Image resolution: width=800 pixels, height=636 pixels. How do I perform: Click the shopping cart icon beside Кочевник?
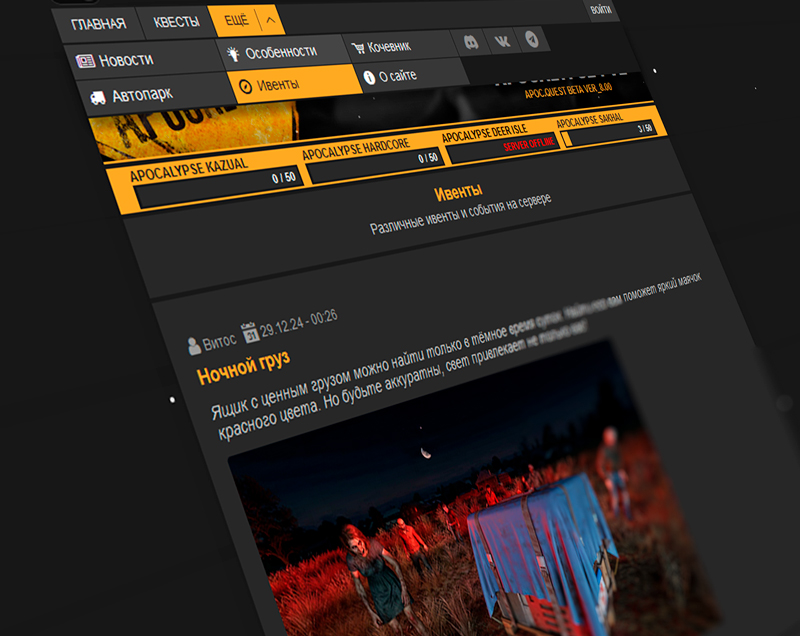pos(356,47)
